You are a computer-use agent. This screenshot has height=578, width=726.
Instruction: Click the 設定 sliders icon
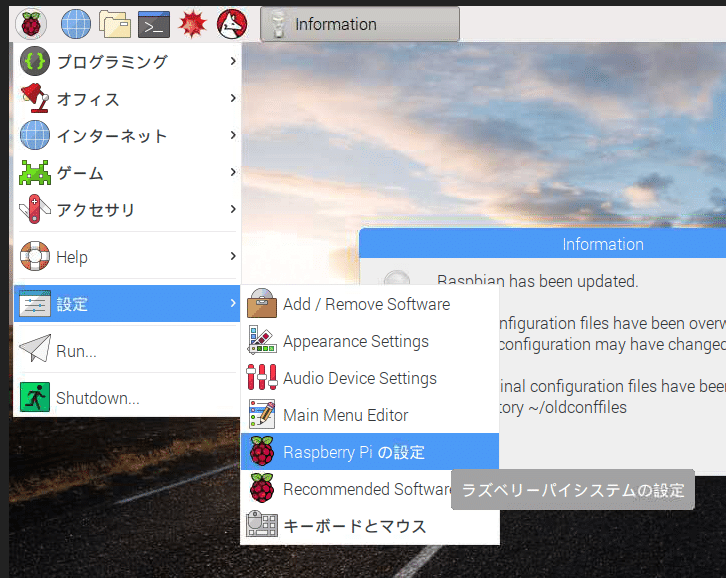click(35, 304)
